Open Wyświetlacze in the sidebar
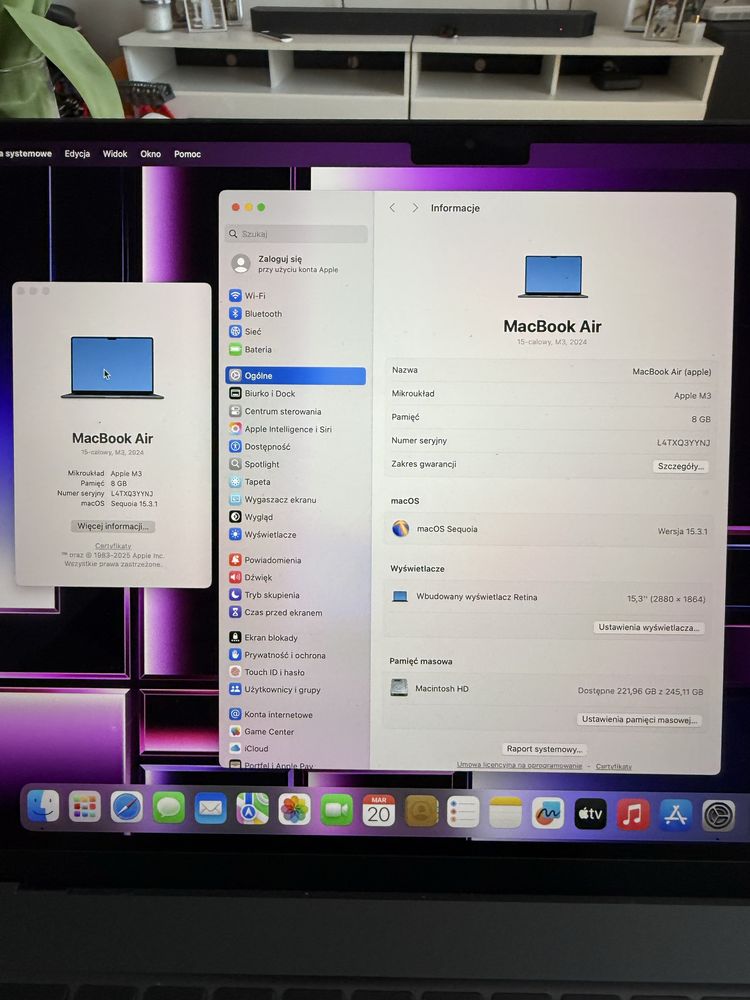Viewport: 750px width, 1000px height. pyautogui.click(x=263, y=534)
